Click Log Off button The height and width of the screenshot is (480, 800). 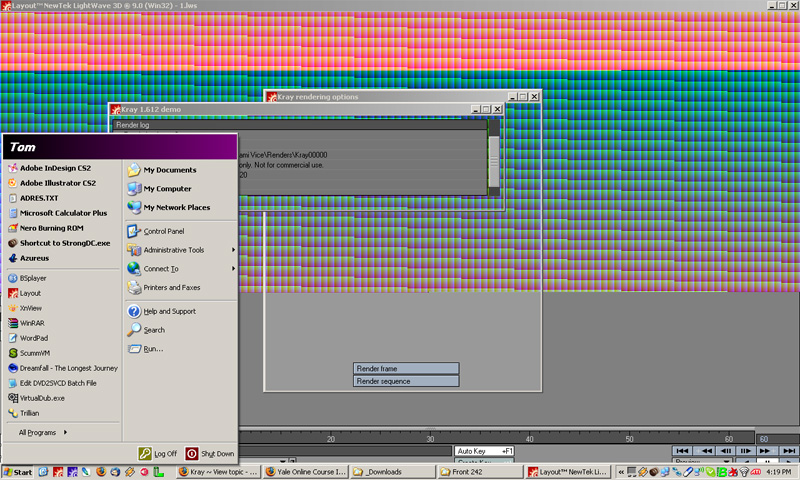point(157,453)
